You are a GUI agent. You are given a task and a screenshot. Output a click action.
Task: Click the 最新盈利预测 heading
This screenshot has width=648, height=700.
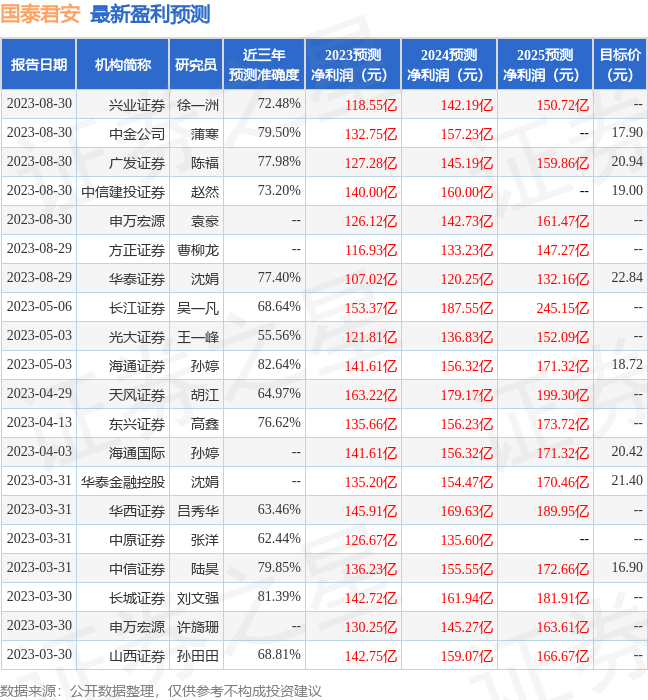click(x=150, y=14)
